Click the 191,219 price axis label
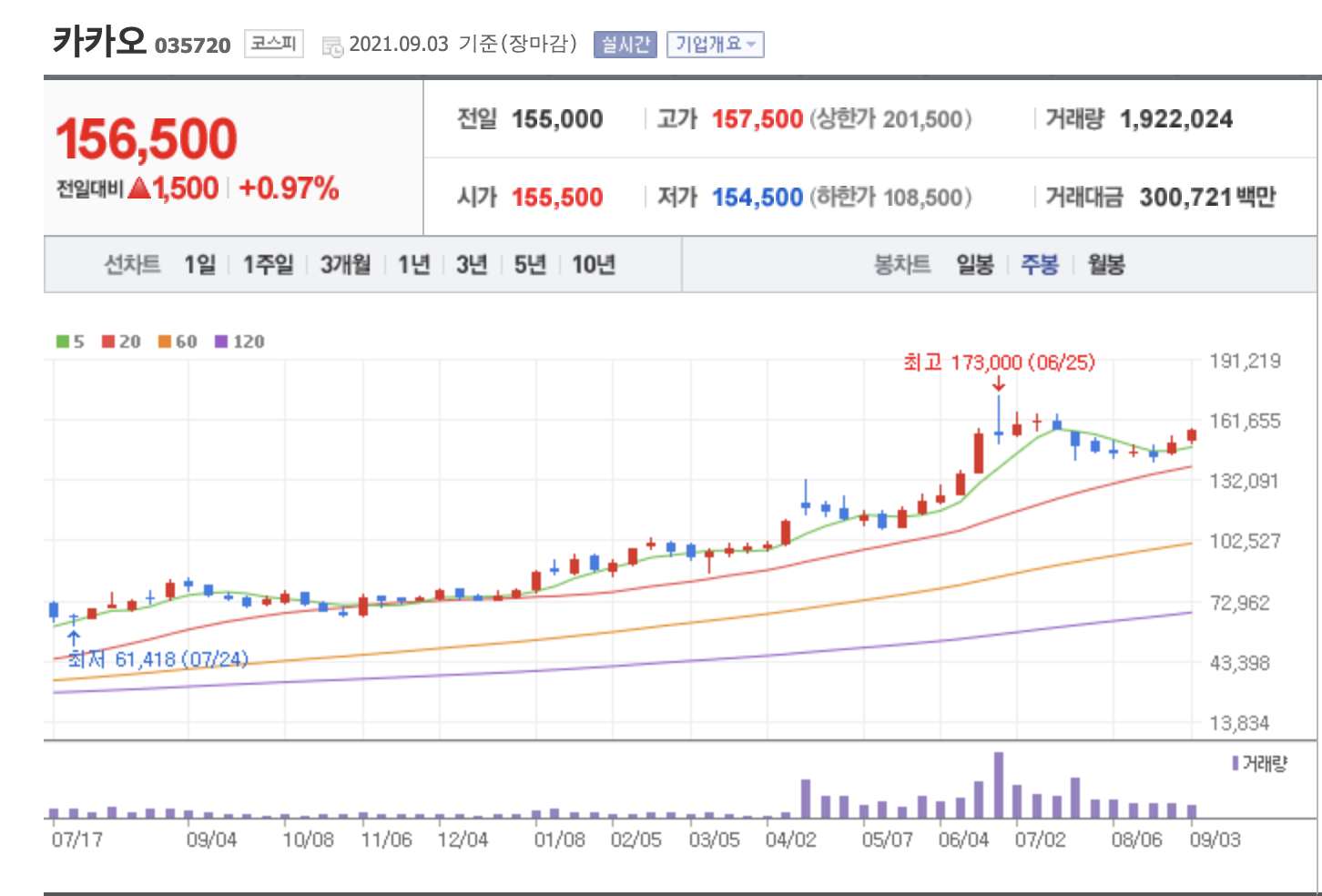Image resolution: width=1322 pixels, height=896 pixels. click(x=1245, y=361)
